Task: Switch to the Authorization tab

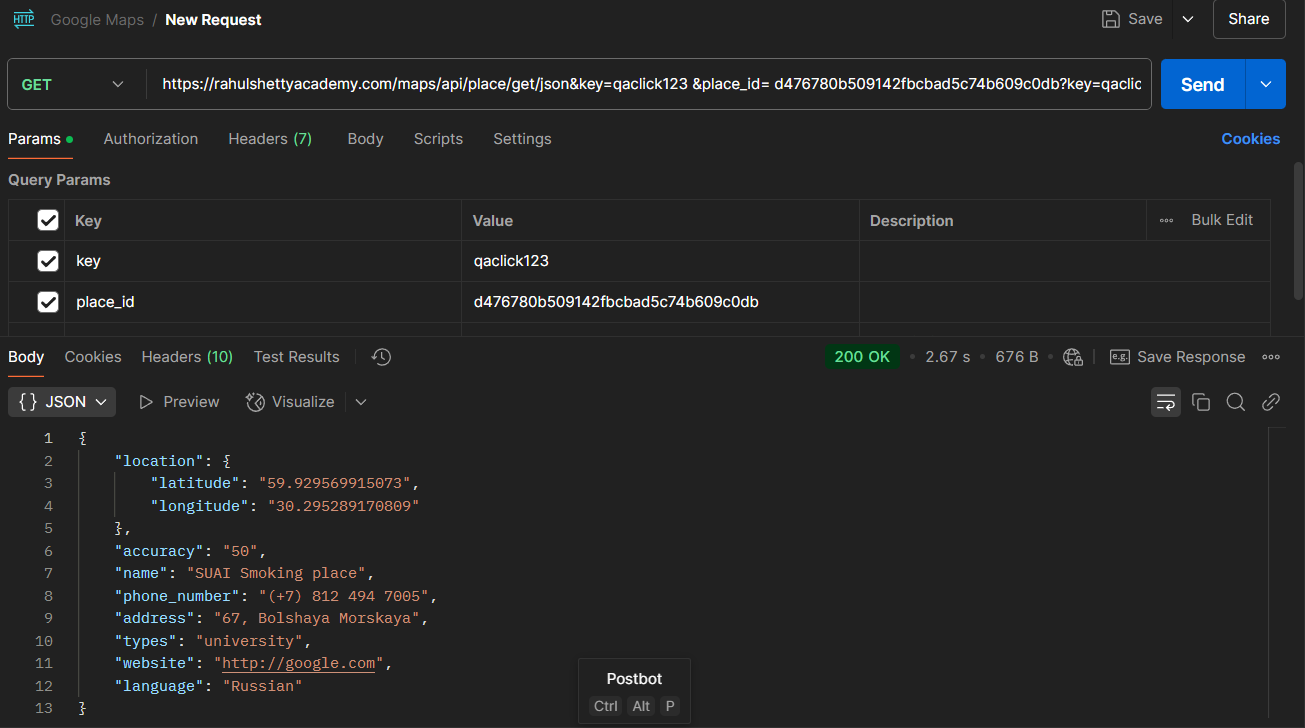Action: click(x=151, y=139)
